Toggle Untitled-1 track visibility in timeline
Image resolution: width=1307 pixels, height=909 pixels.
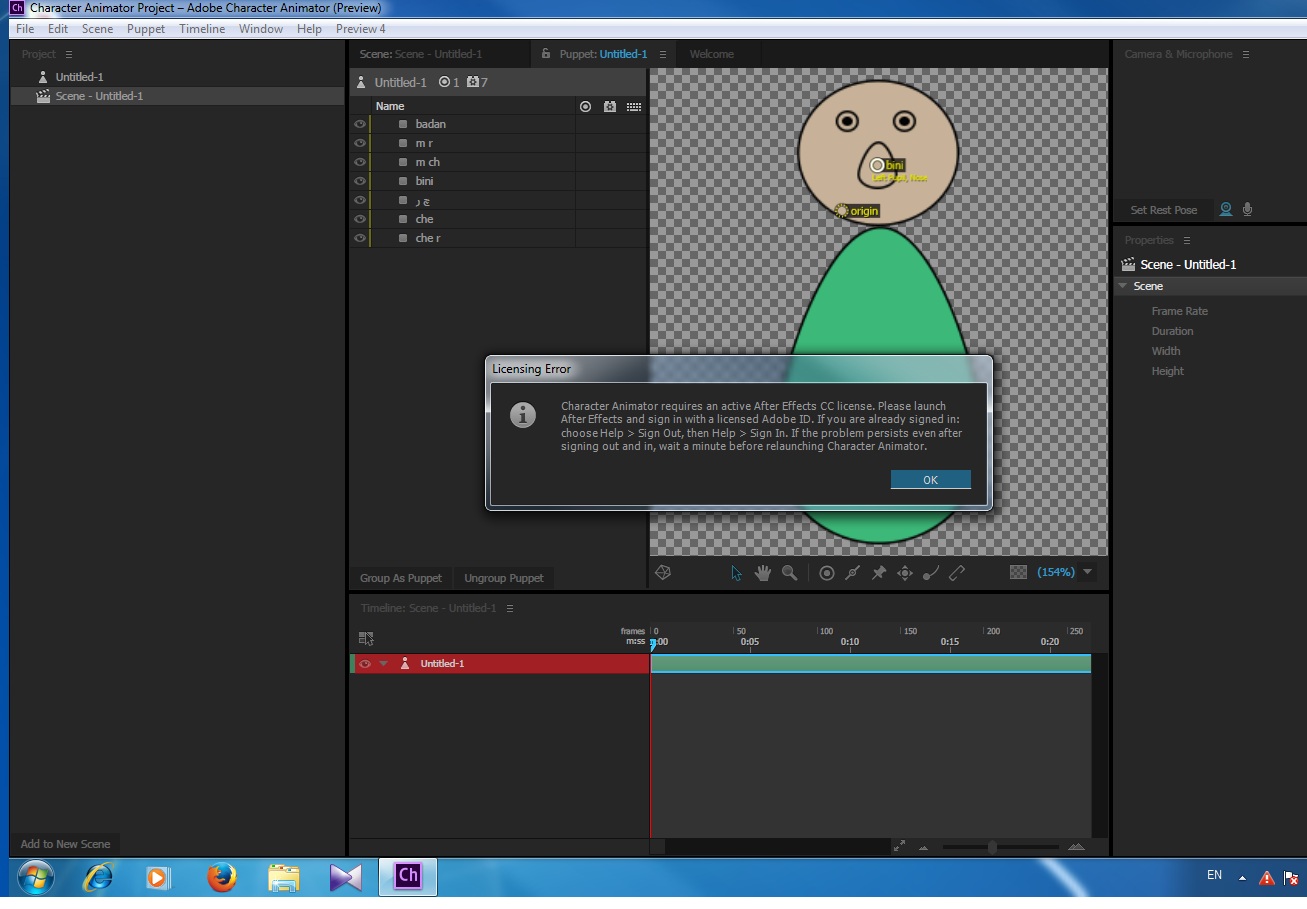[x=364, y=664]
